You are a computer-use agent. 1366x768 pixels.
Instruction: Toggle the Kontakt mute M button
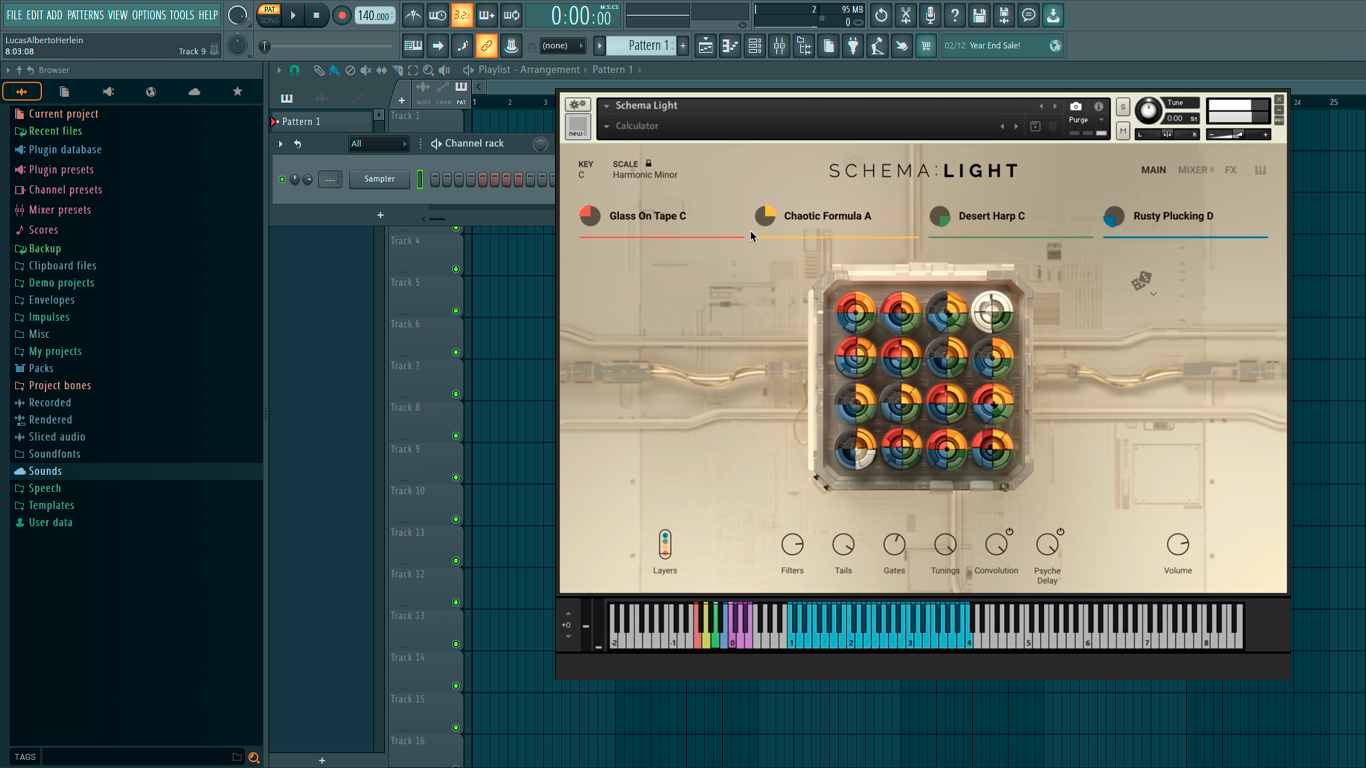click(x=1123, y=130)
